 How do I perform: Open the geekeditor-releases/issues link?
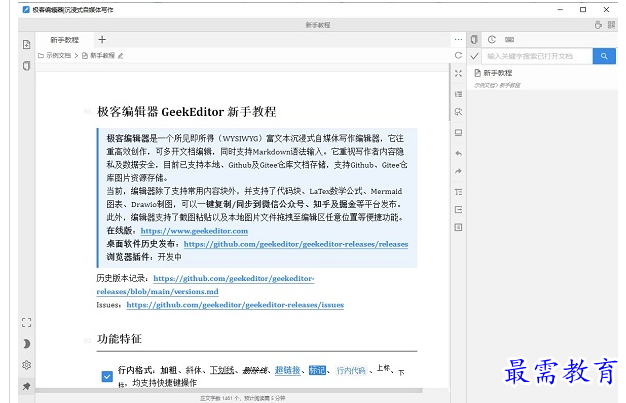point(235,305)
